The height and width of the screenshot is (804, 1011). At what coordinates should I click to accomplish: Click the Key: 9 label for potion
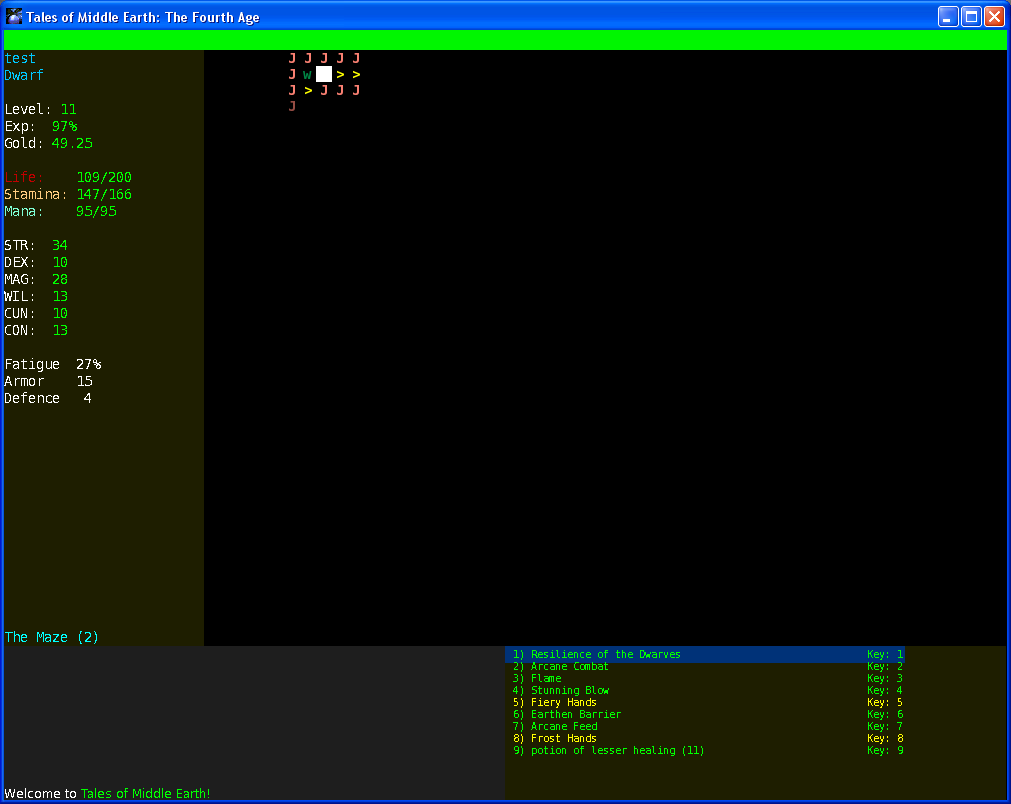pos(885,750)
